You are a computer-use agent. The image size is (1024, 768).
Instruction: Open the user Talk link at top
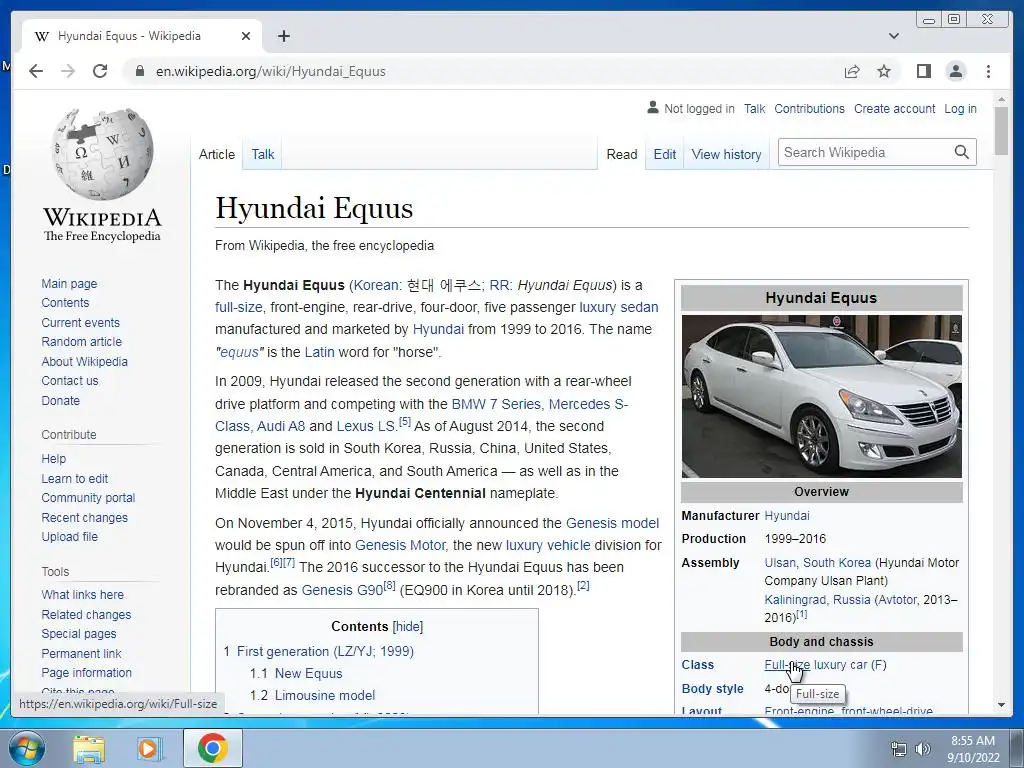(754, 108)
